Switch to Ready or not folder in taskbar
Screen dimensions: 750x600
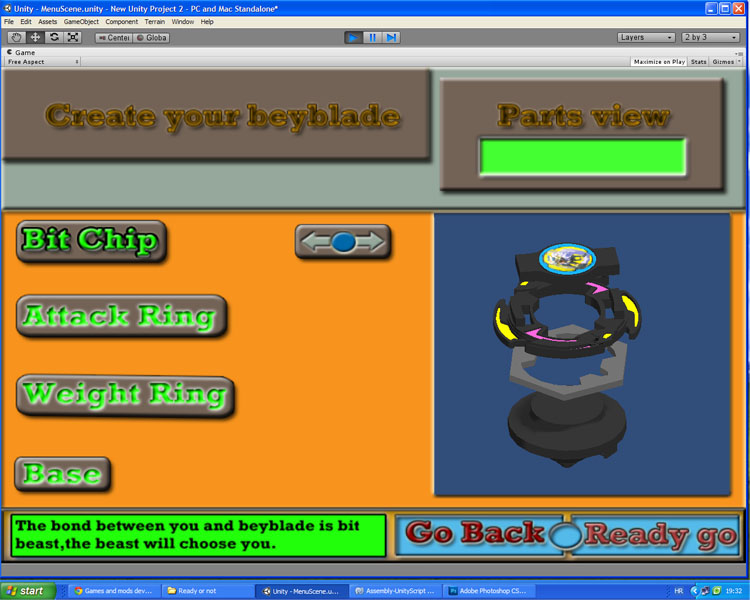(x=207, y=591)
